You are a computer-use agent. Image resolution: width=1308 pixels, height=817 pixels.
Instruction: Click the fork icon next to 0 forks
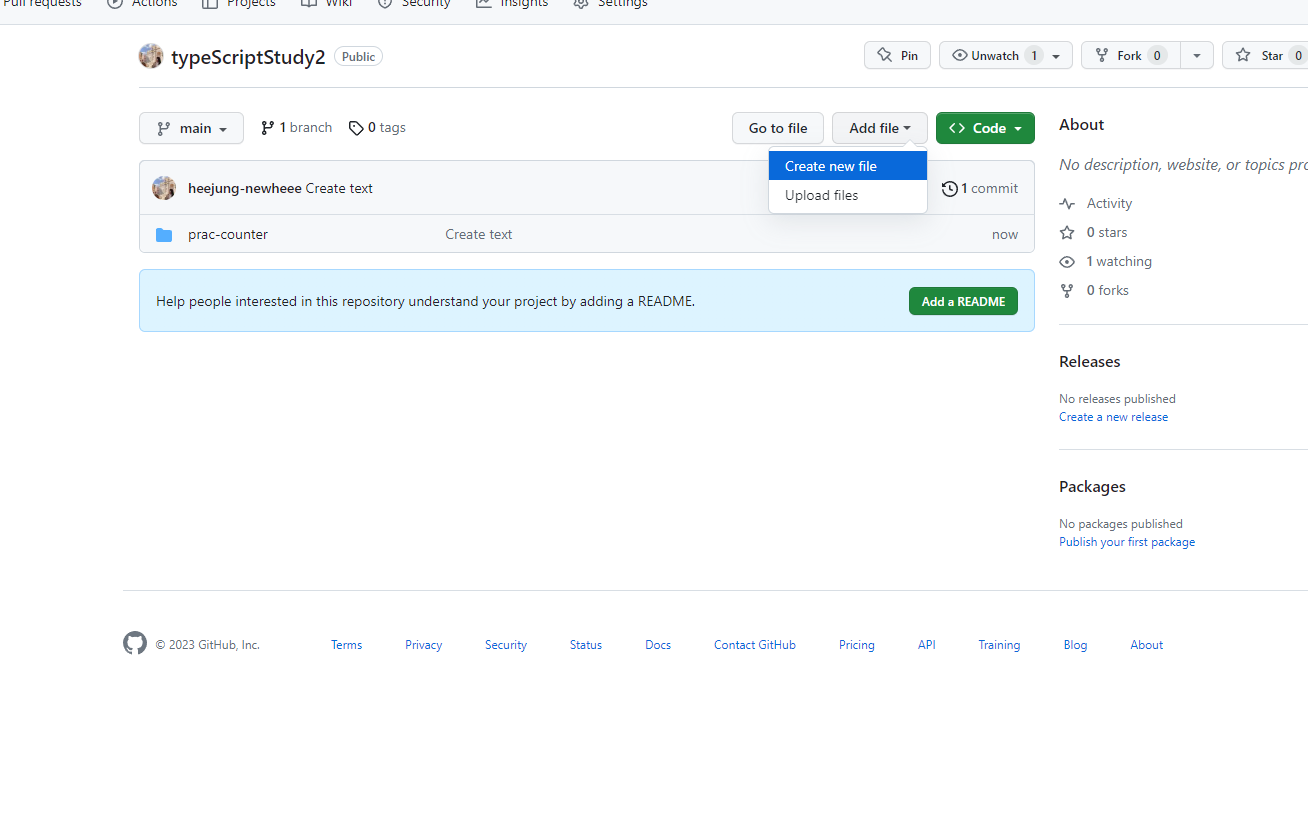pyautogui.click(x=1067, y=290)
